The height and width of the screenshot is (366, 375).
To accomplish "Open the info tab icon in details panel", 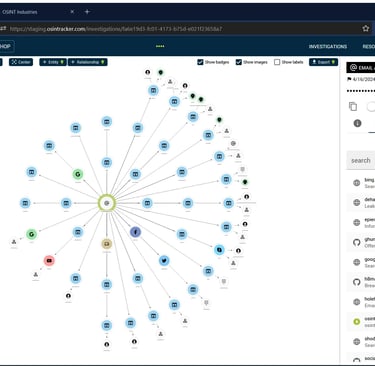I will tap(357, 123).
